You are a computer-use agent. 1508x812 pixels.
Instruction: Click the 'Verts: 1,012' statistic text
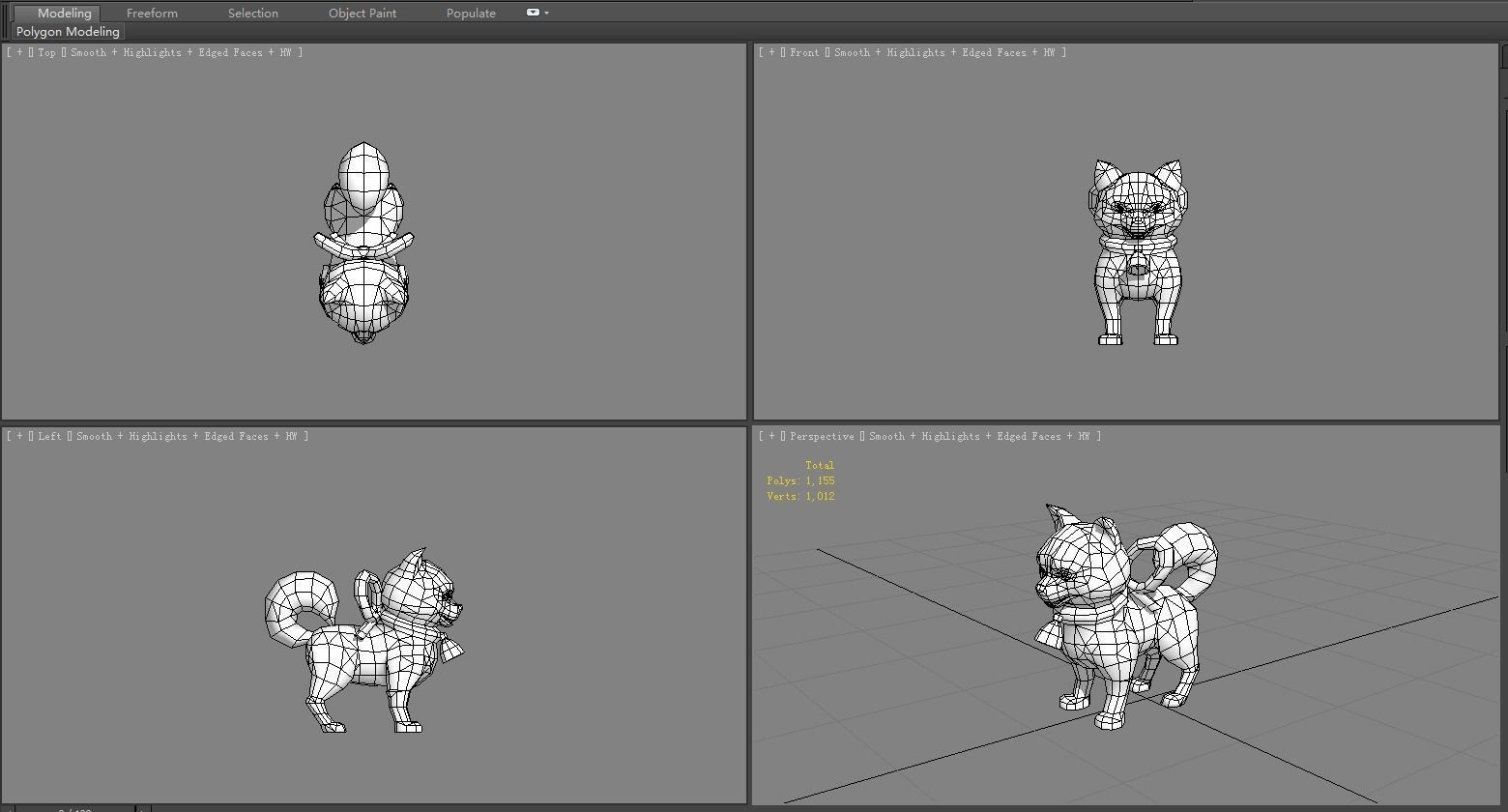(x=800, y=497)
